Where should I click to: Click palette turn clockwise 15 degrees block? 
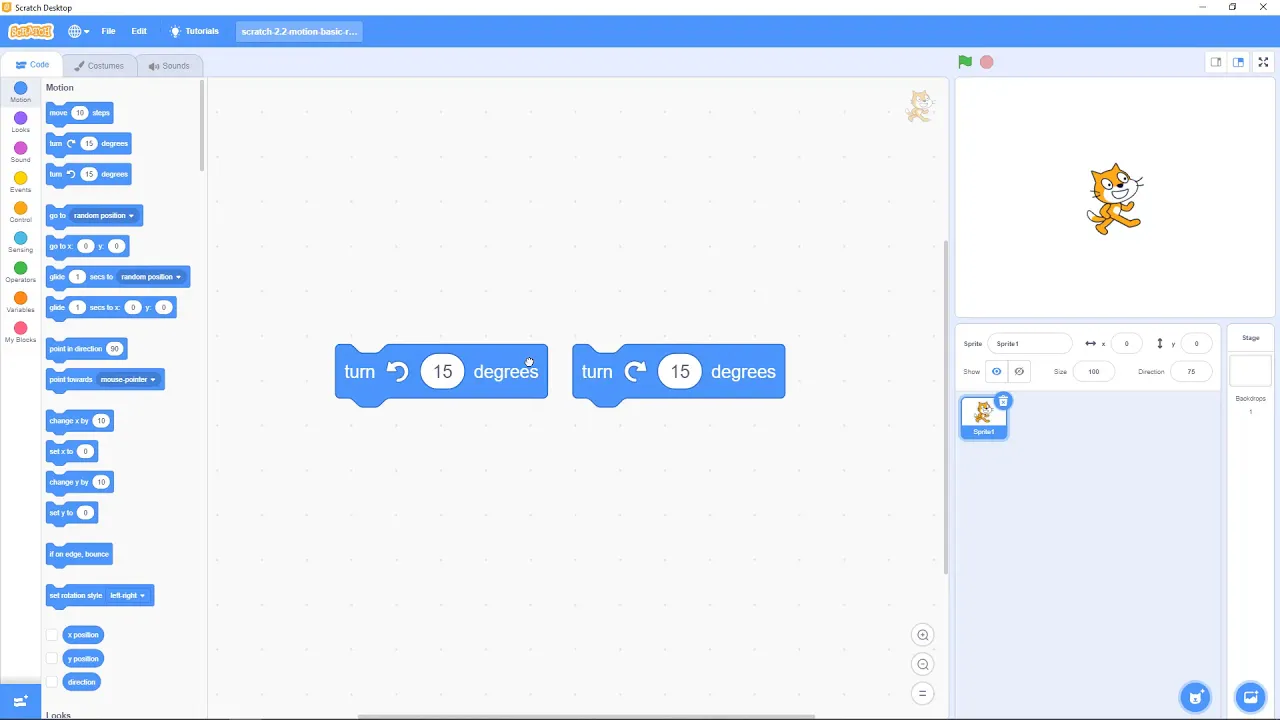(88, 144)
